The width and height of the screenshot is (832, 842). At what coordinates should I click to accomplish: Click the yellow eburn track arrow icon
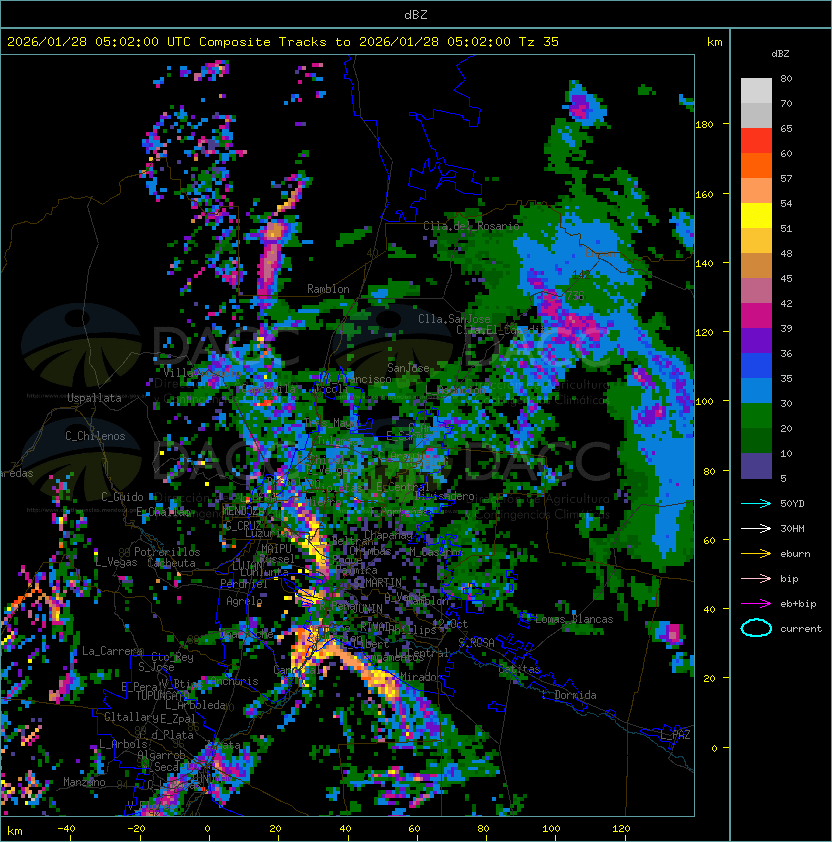pos(756,554)
